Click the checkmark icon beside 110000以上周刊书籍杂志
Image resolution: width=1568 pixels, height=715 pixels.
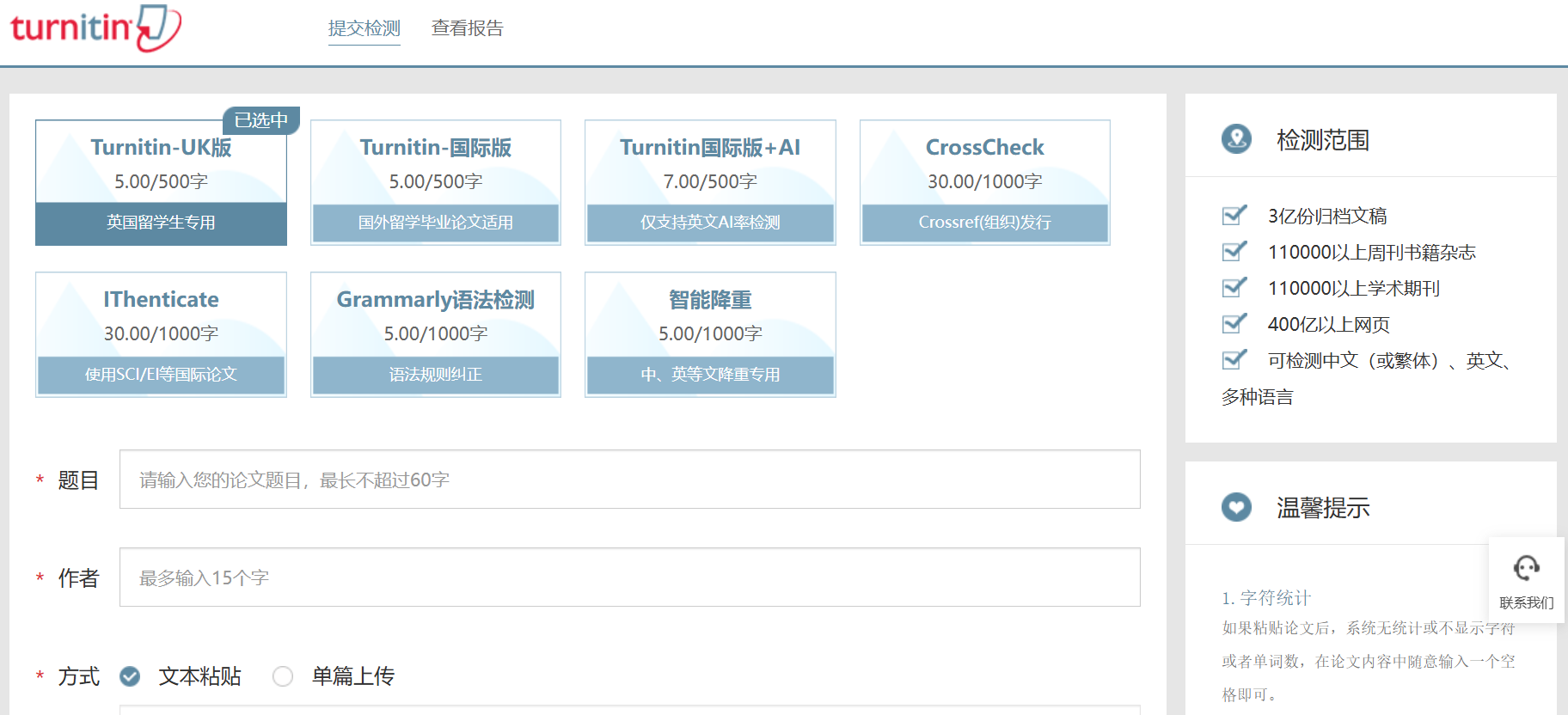(x=1234, y=251)
